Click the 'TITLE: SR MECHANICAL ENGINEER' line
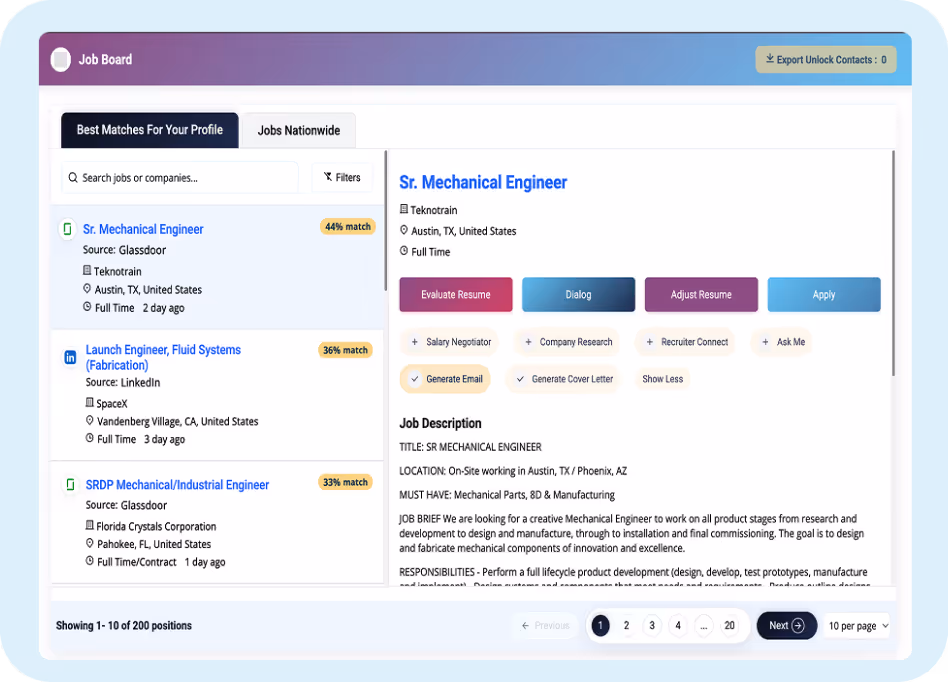The height and width of the screenshot is (682, 948). point(470,447)
